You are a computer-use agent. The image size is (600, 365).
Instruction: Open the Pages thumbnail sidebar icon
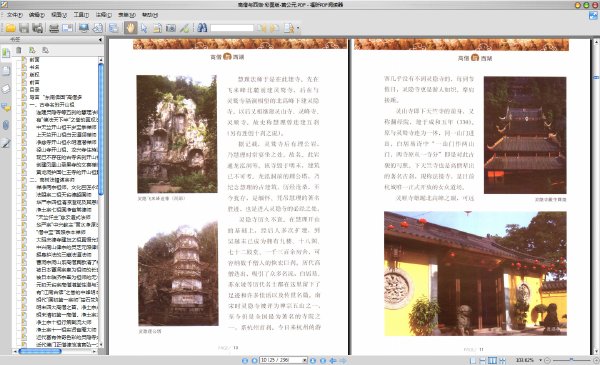coord(6,71)
